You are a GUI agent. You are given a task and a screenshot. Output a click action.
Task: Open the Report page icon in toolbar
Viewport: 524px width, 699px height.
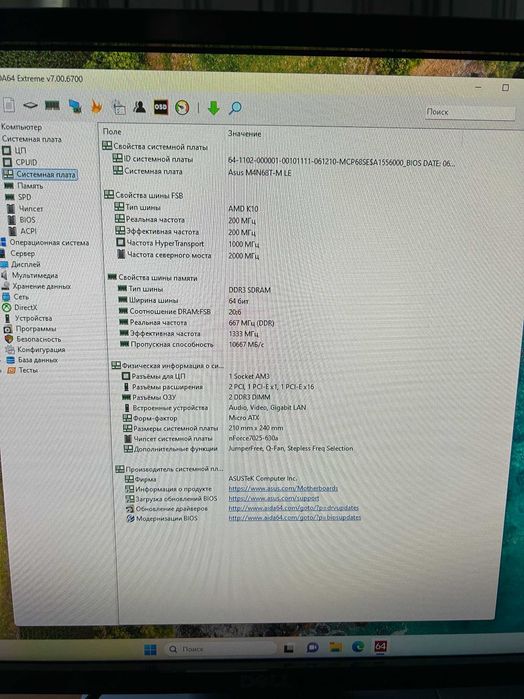point(9,105)
